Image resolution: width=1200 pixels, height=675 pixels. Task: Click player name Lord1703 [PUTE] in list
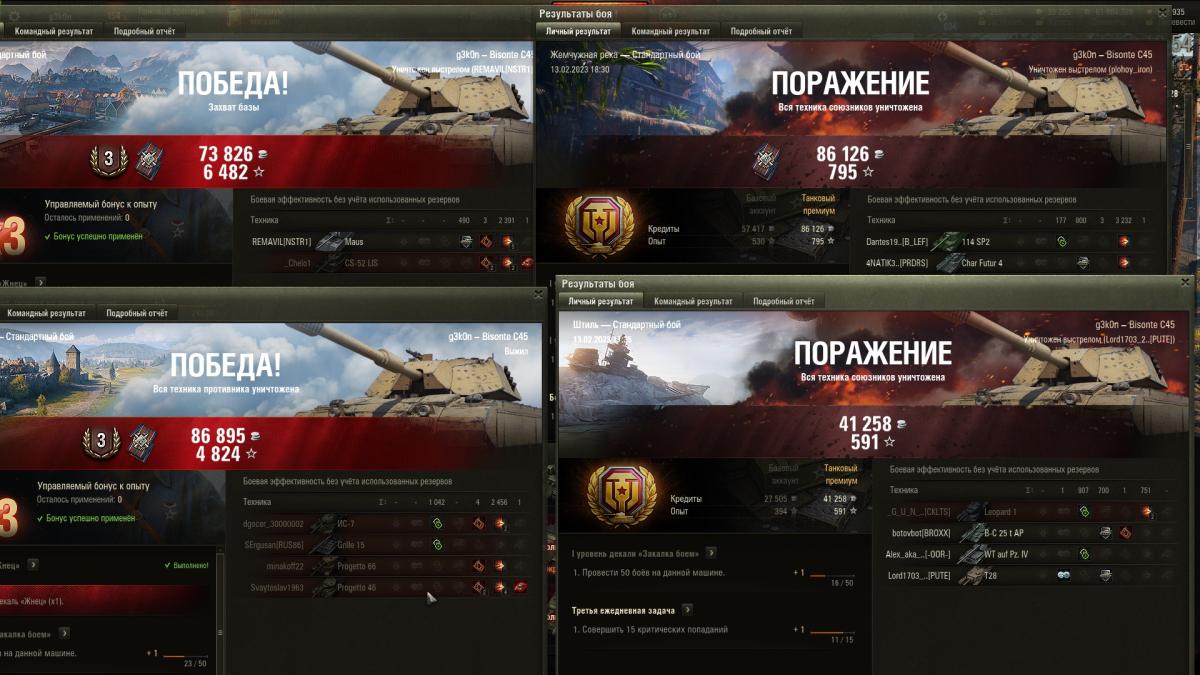(918, 575)
